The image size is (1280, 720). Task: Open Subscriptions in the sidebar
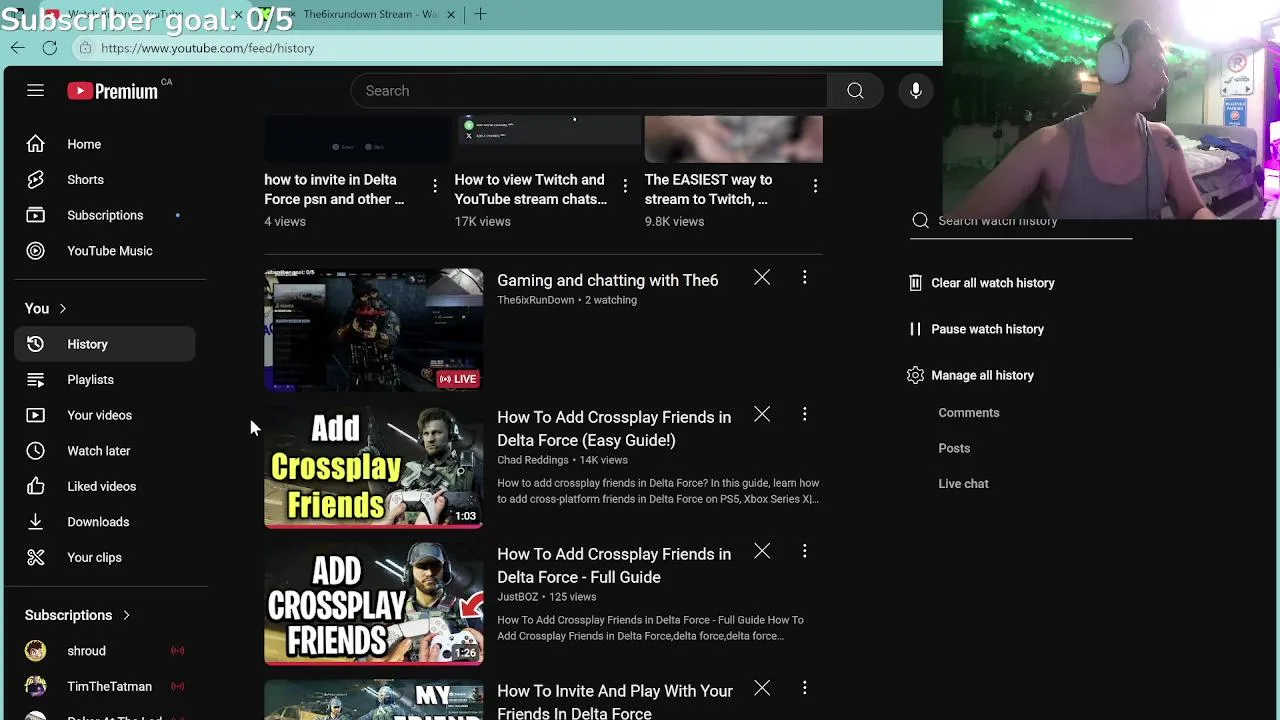tap(105, 215)
